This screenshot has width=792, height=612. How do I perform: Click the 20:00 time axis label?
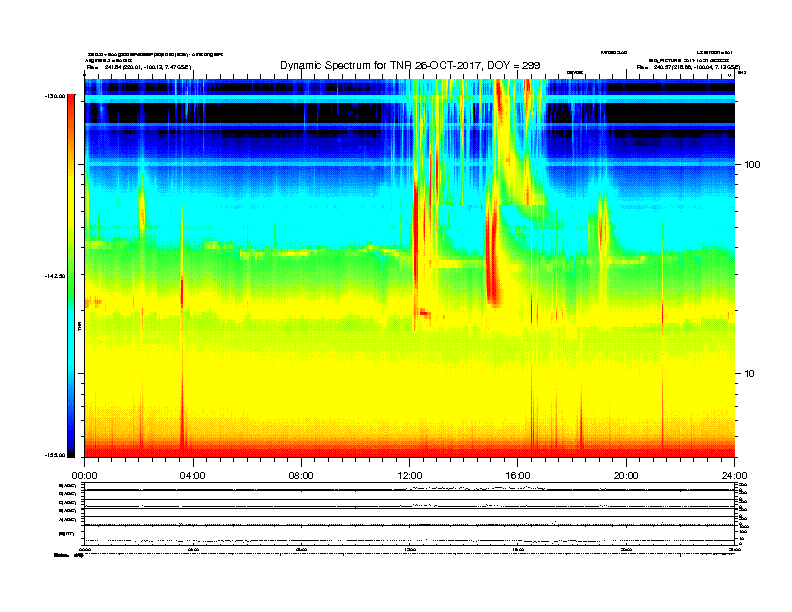626,476
